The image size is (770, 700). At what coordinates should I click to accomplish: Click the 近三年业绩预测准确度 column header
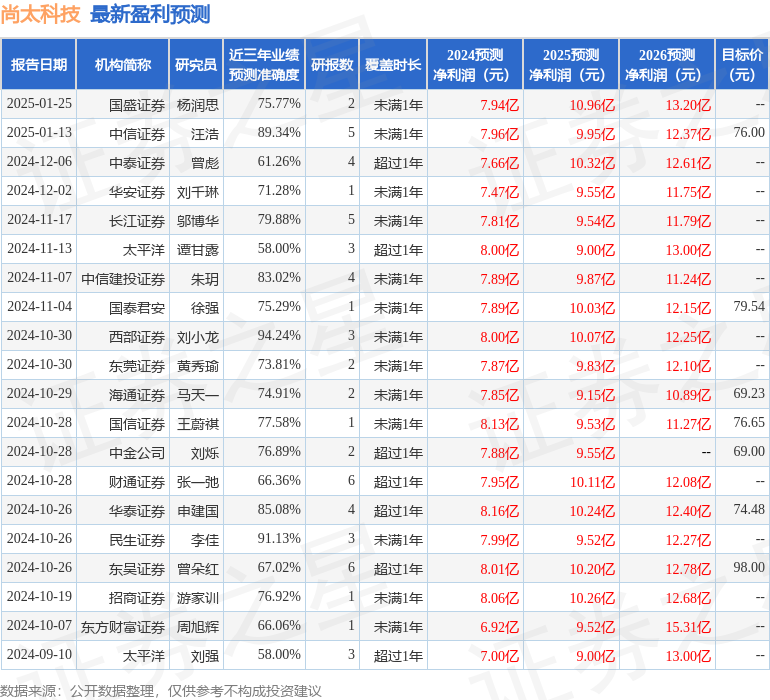[x=264, y=65]
